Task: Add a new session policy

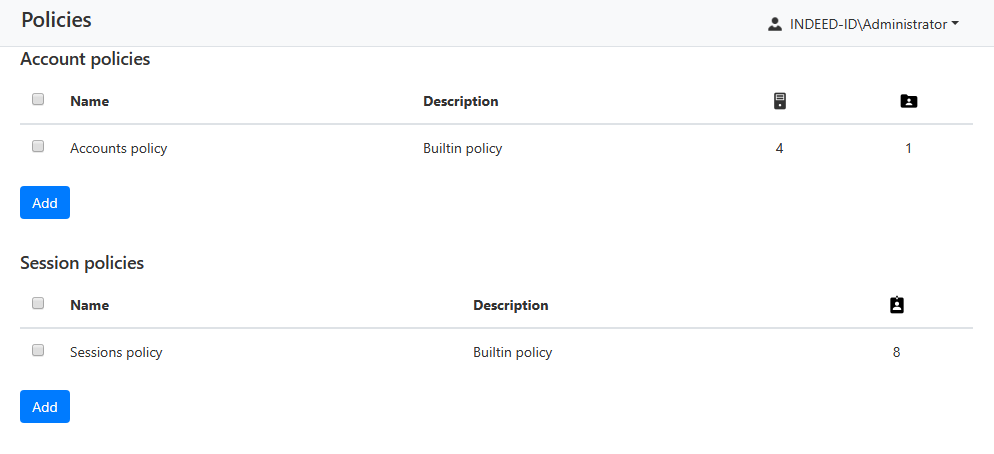Action: click(45, 407)
